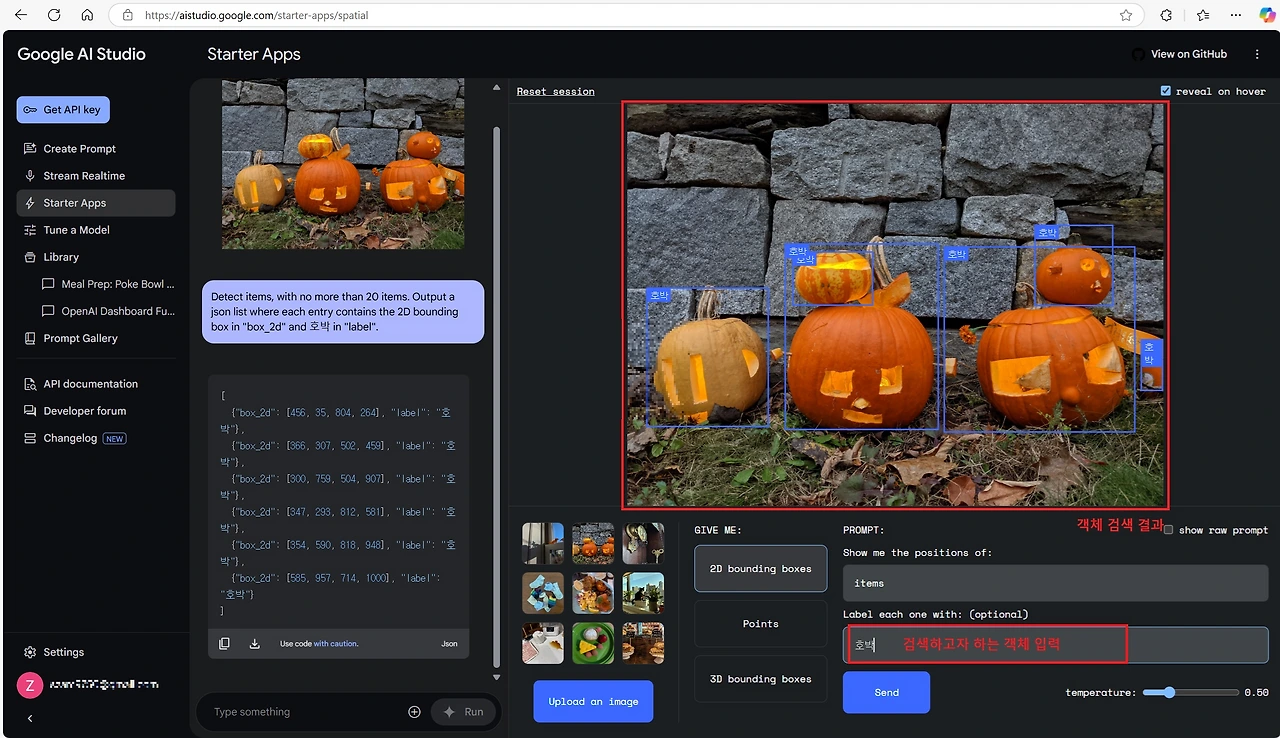Open Stream Realtime in the sidebar
Viewport: 1280px width, 738px height.
84,176
